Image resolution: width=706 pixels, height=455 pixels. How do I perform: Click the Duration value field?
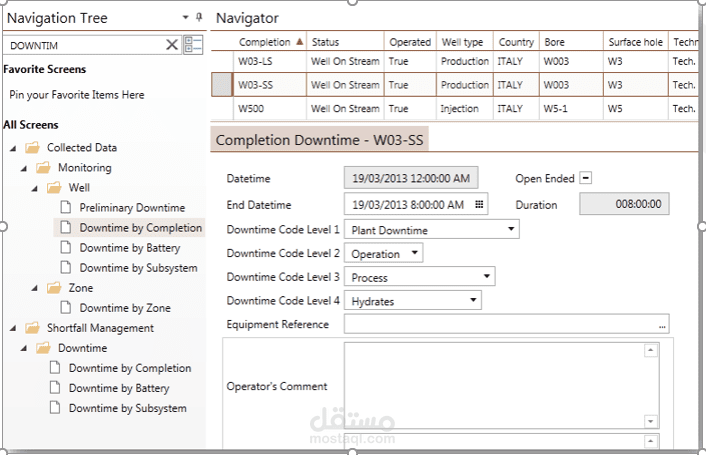[x=624, y=204]
